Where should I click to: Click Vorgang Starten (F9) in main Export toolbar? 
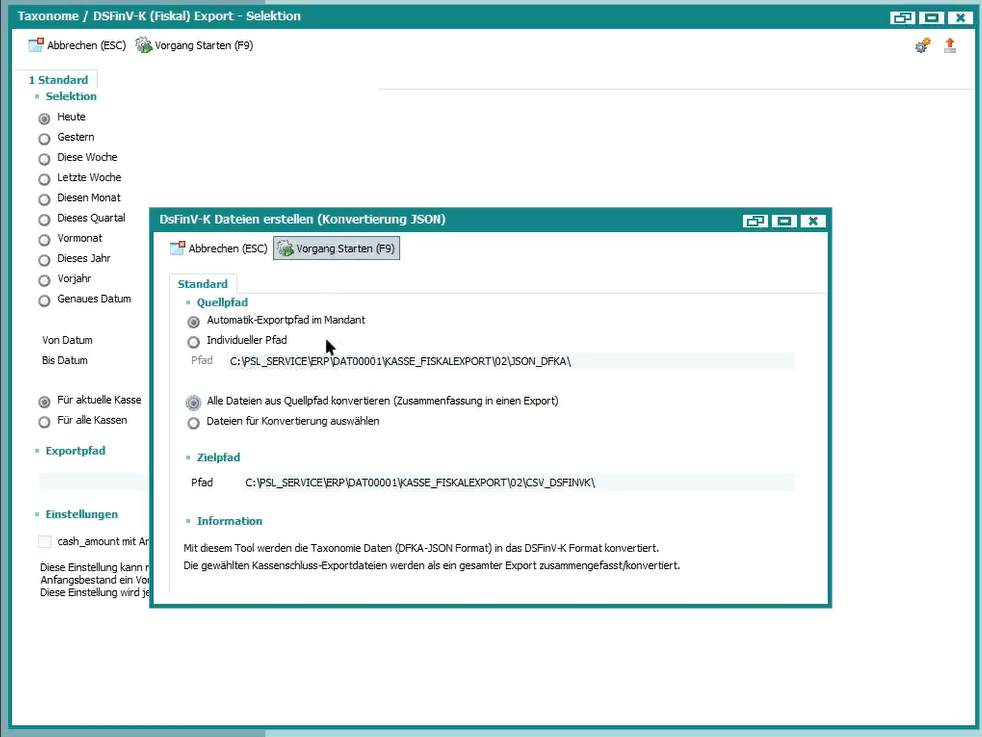tap(194, 46)
